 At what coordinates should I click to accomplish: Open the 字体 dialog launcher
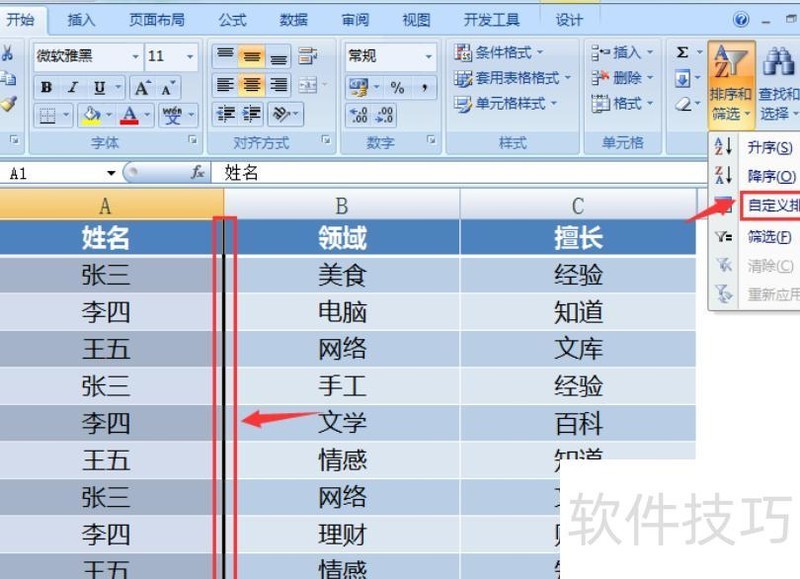[x=192, y=140]
